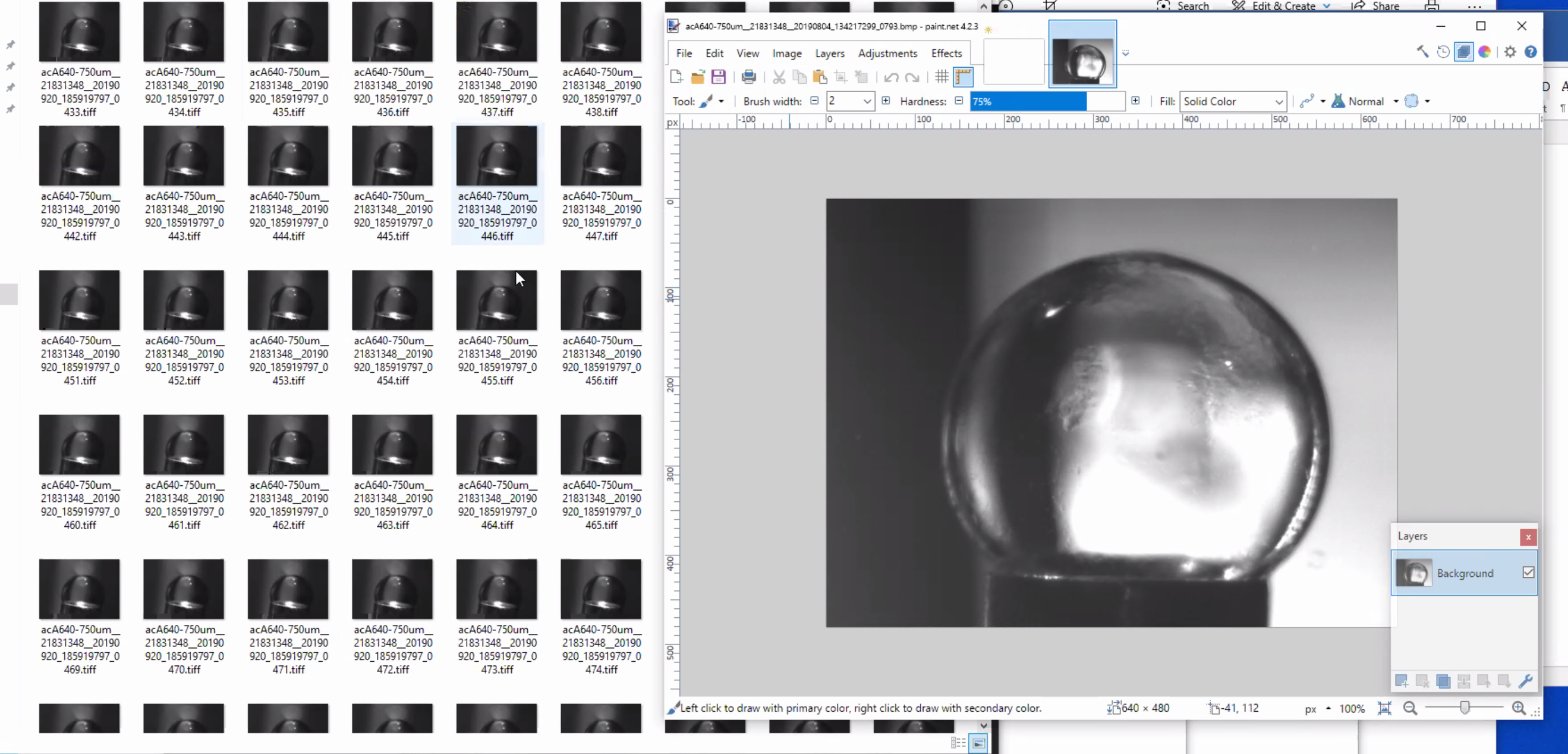The width and height of the screenshot is (1568, 754).
Task: Click the Hardness 75% slider bar
Action: click(1047, 102)
